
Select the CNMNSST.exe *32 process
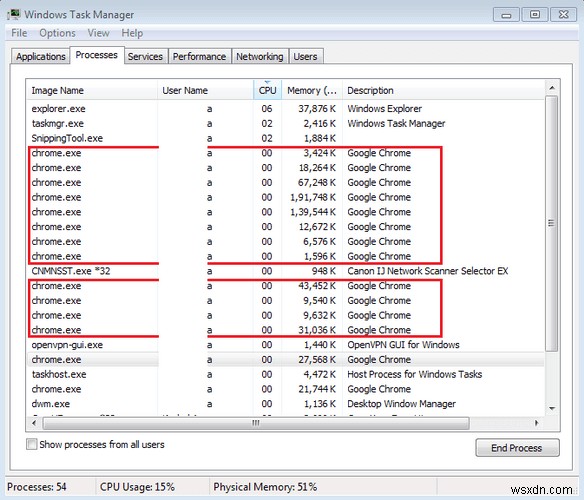pyautogui.click(x=286, y=271)
